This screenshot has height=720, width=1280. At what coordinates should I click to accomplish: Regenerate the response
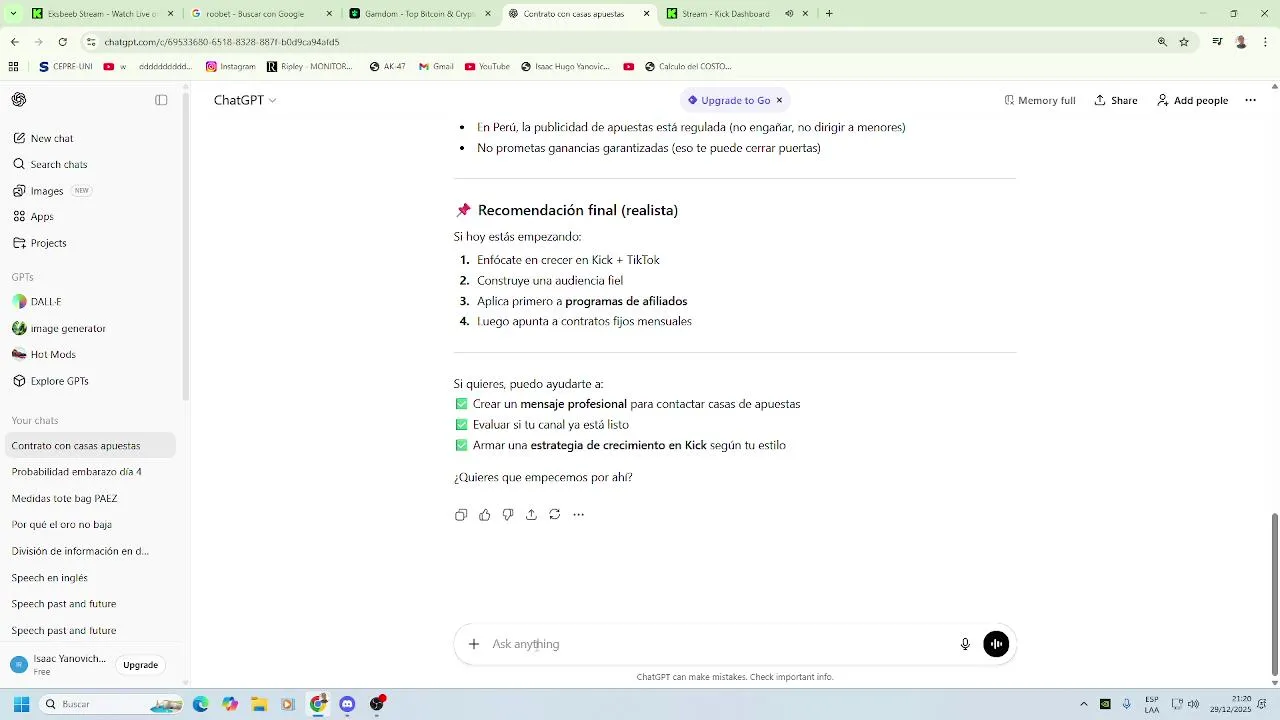[x=555, y=515]
